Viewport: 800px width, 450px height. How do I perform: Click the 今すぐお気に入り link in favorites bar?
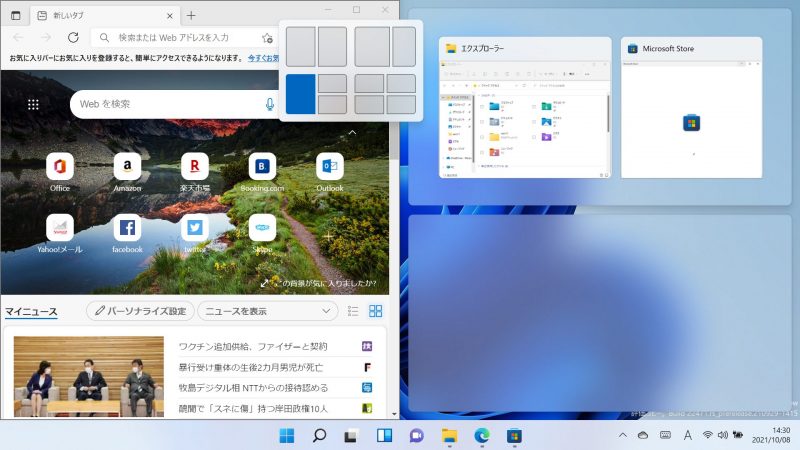tap(263, 58)
